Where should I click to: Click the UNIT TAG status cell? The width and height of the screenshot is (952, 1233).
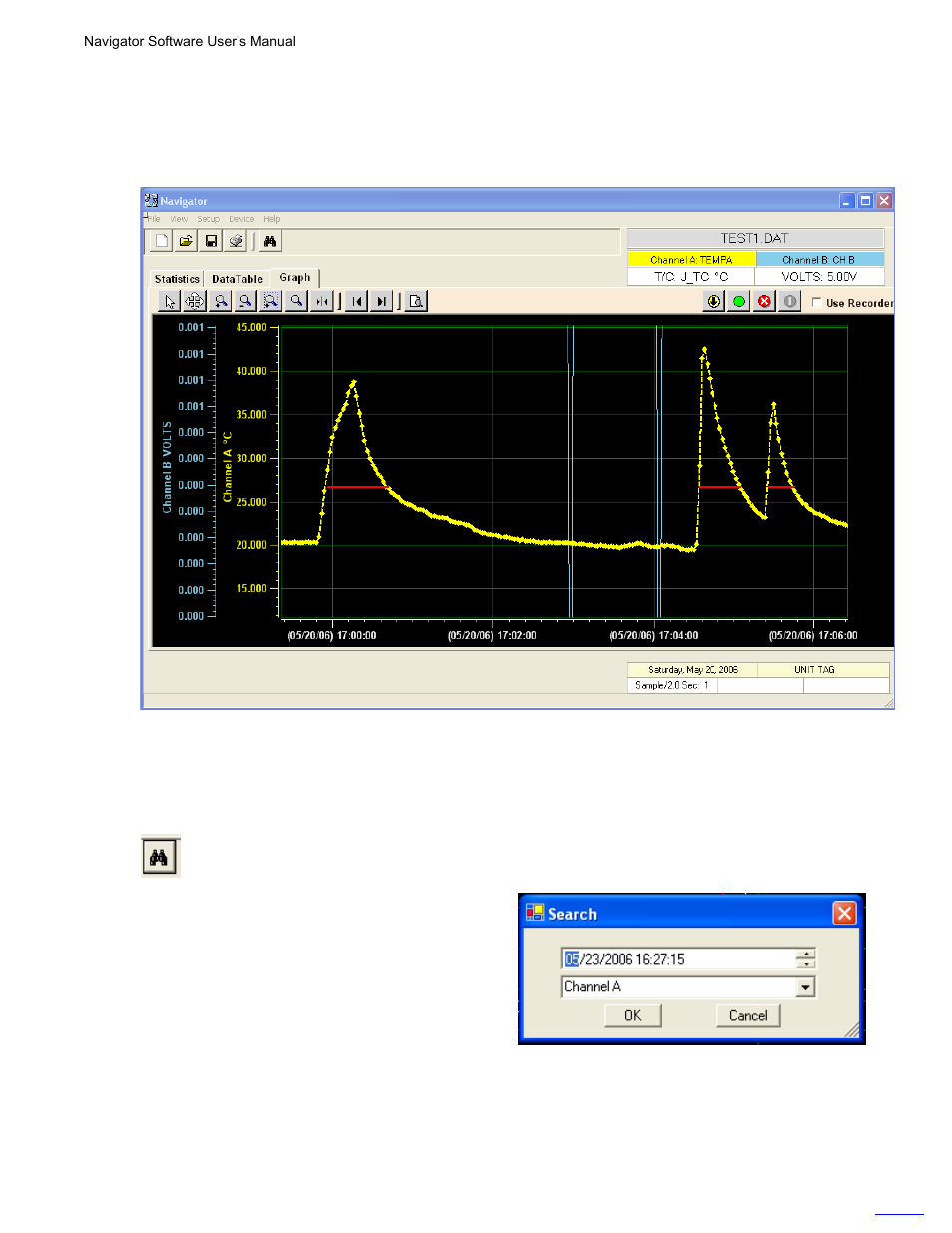pos(823,670)
